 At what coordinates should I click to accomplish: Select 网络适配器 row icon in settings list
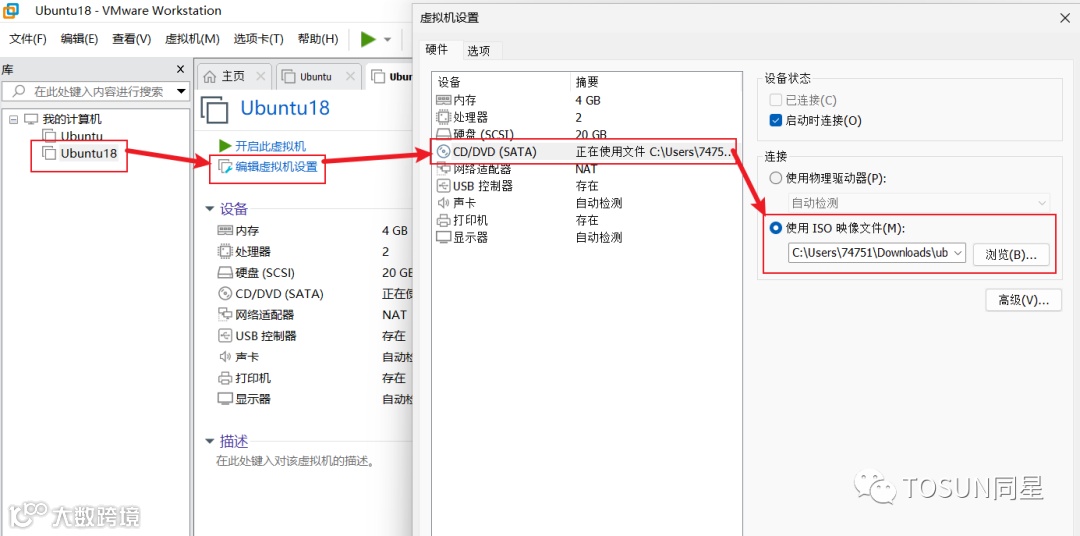[x=443, y=169]
